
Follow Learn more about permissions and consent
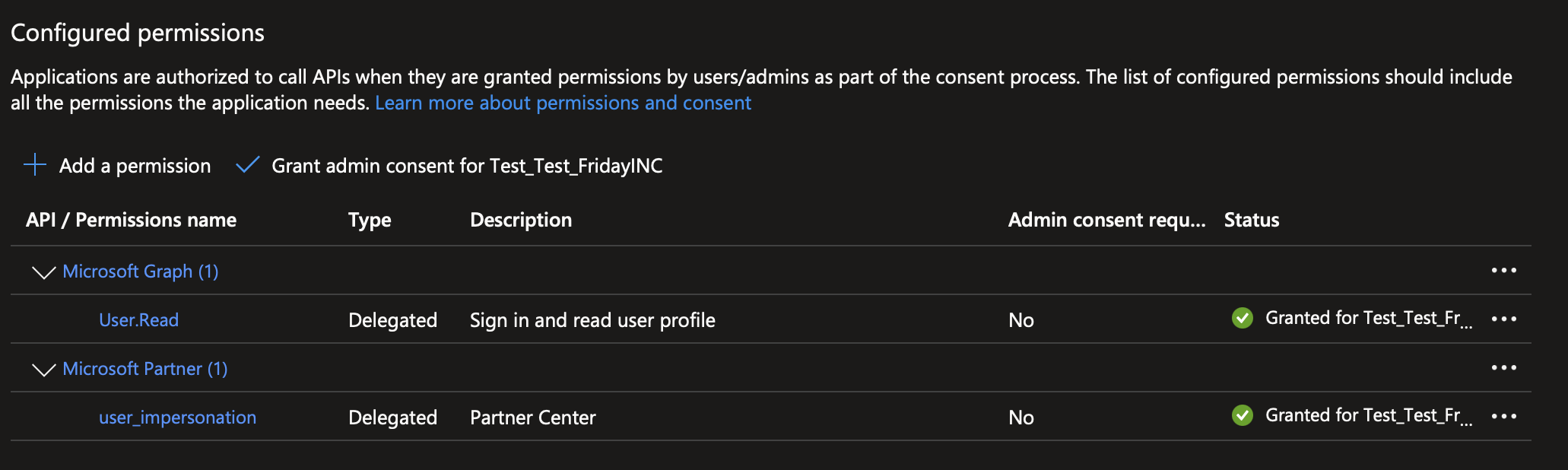point(563,103)
